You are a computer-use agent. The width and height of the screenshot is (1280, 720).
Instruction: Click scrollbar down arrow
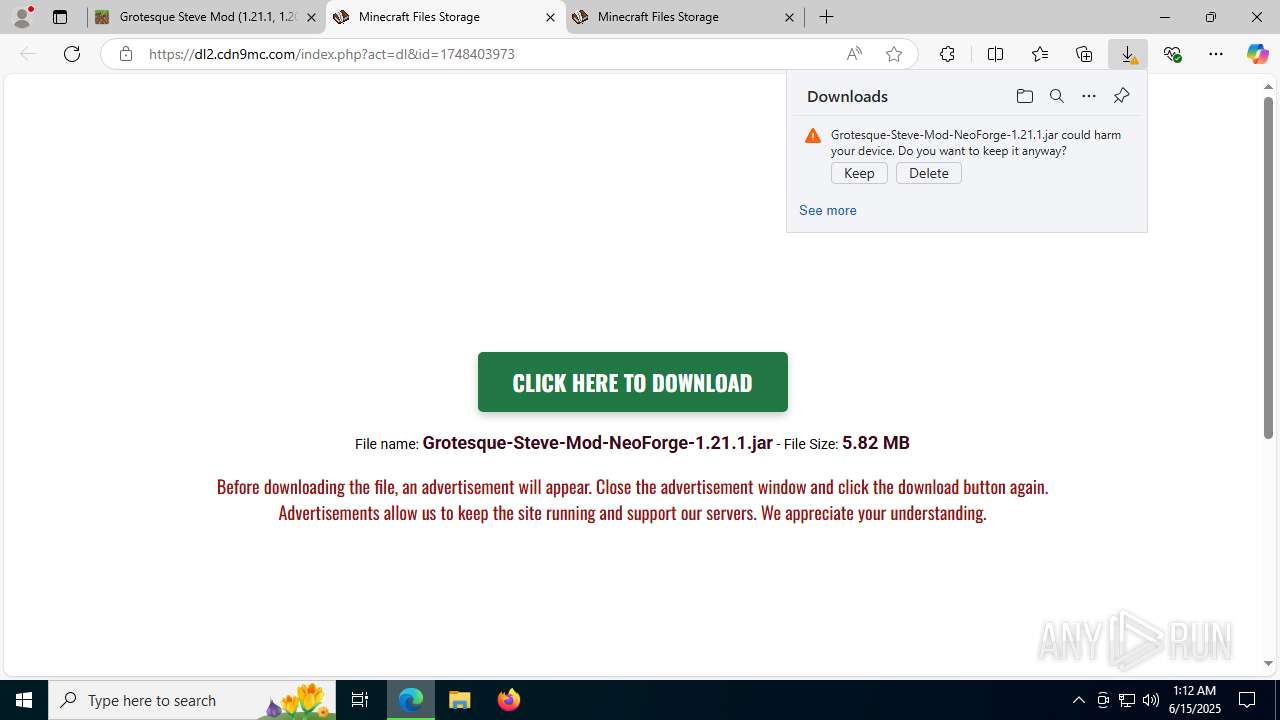(1268, 664)
